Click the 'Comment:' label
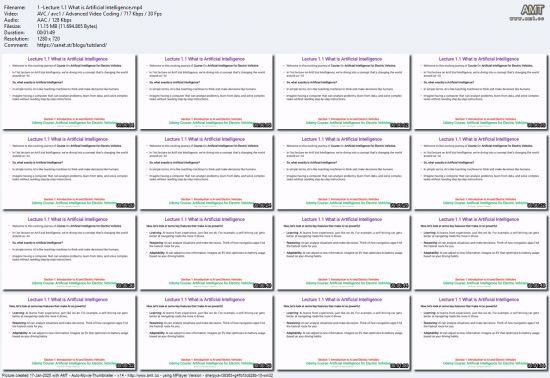550x378 pixels. 15,45
